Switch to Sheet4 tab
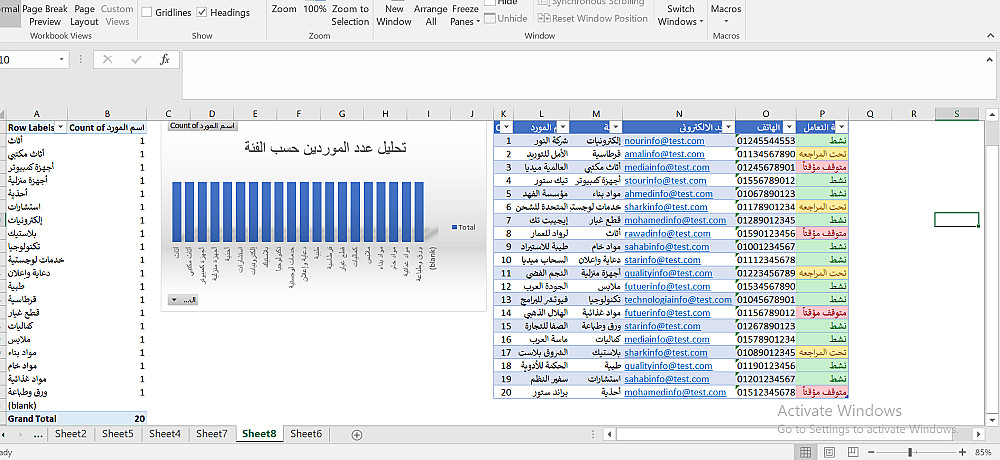 (165, 434)
